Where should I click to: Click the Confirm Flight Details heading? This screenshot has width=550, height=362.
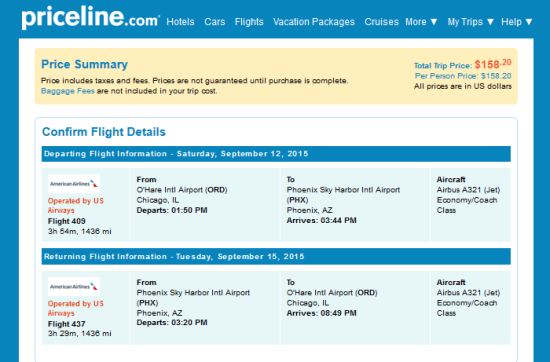[x=104, y=132]
